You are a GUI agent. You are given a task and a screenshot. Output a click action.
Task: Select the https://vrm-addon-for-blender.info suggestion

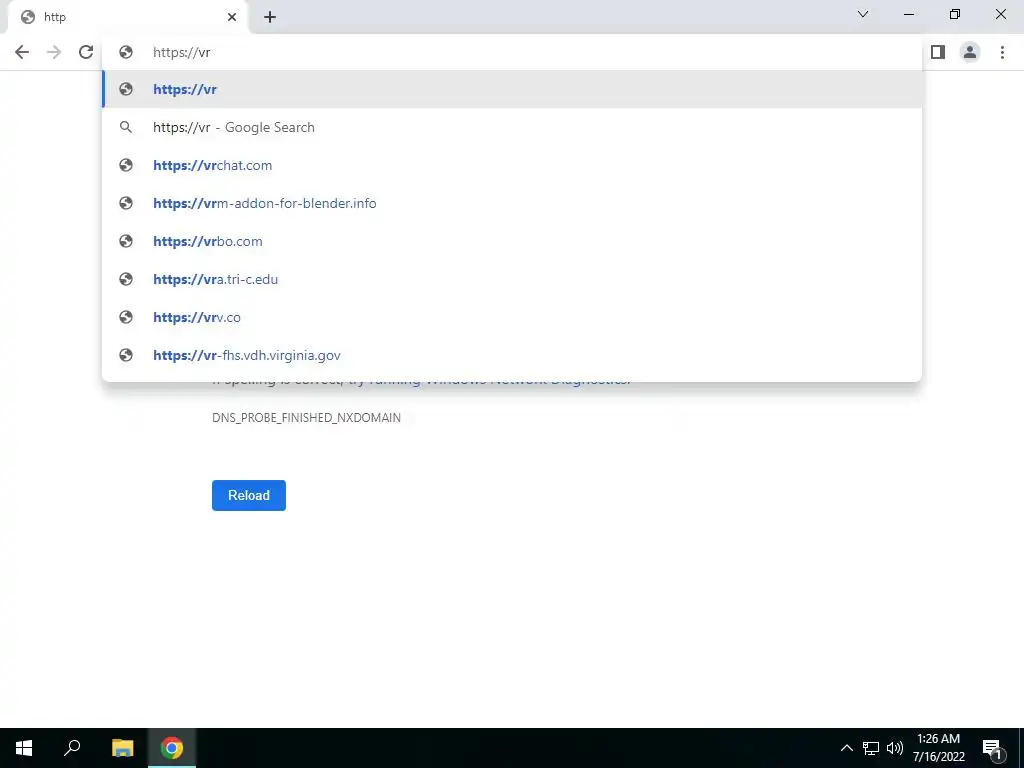(512, 203)
